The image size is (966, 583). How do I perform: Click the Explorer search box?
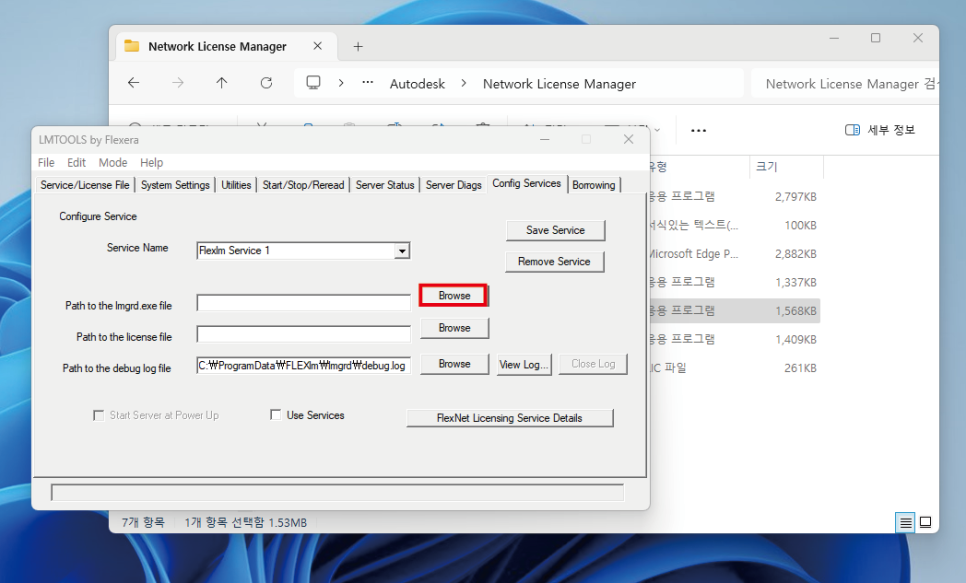click(845, 84)
